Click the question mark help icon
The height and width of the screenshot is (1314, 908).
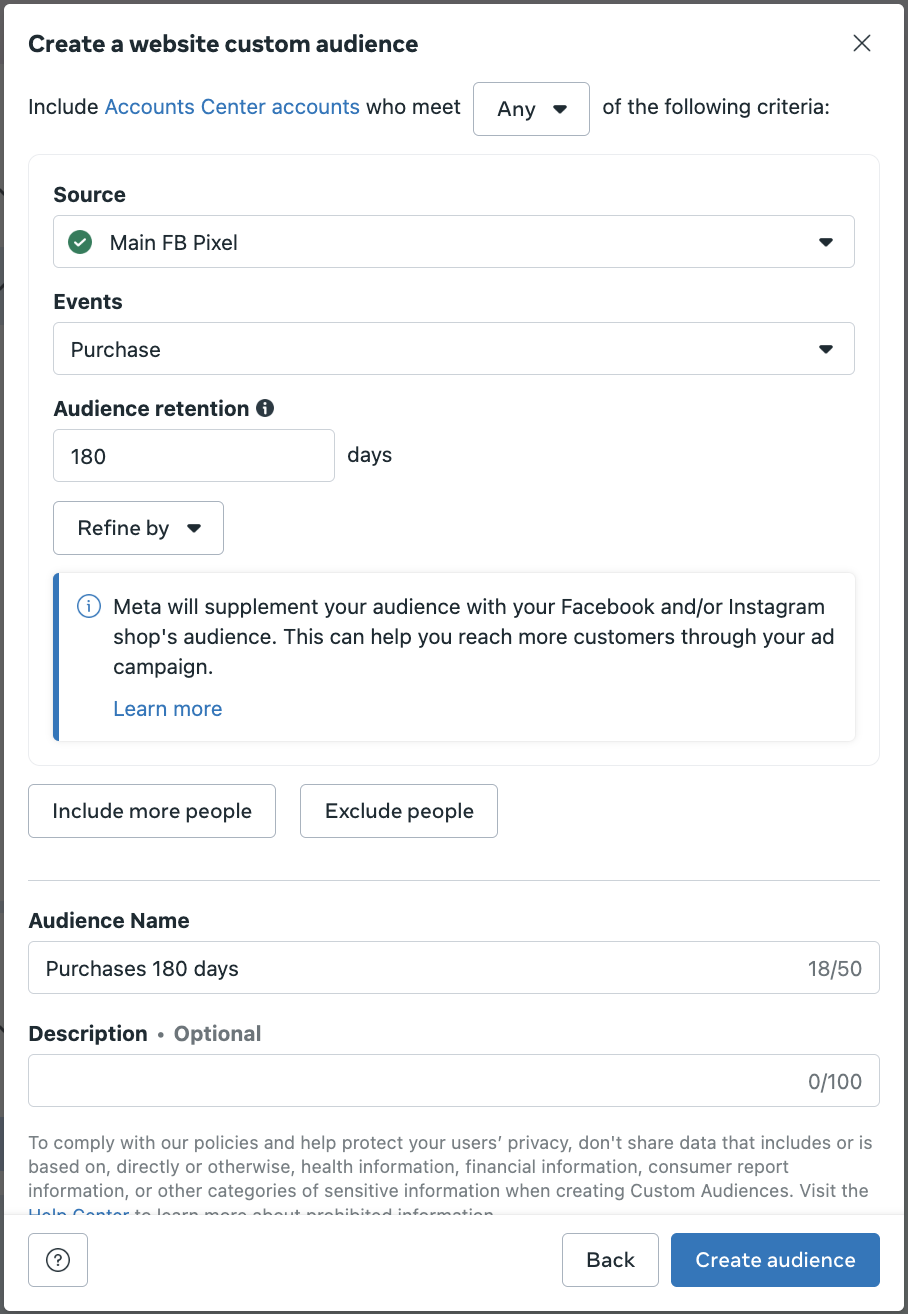tap(58, 1259)
